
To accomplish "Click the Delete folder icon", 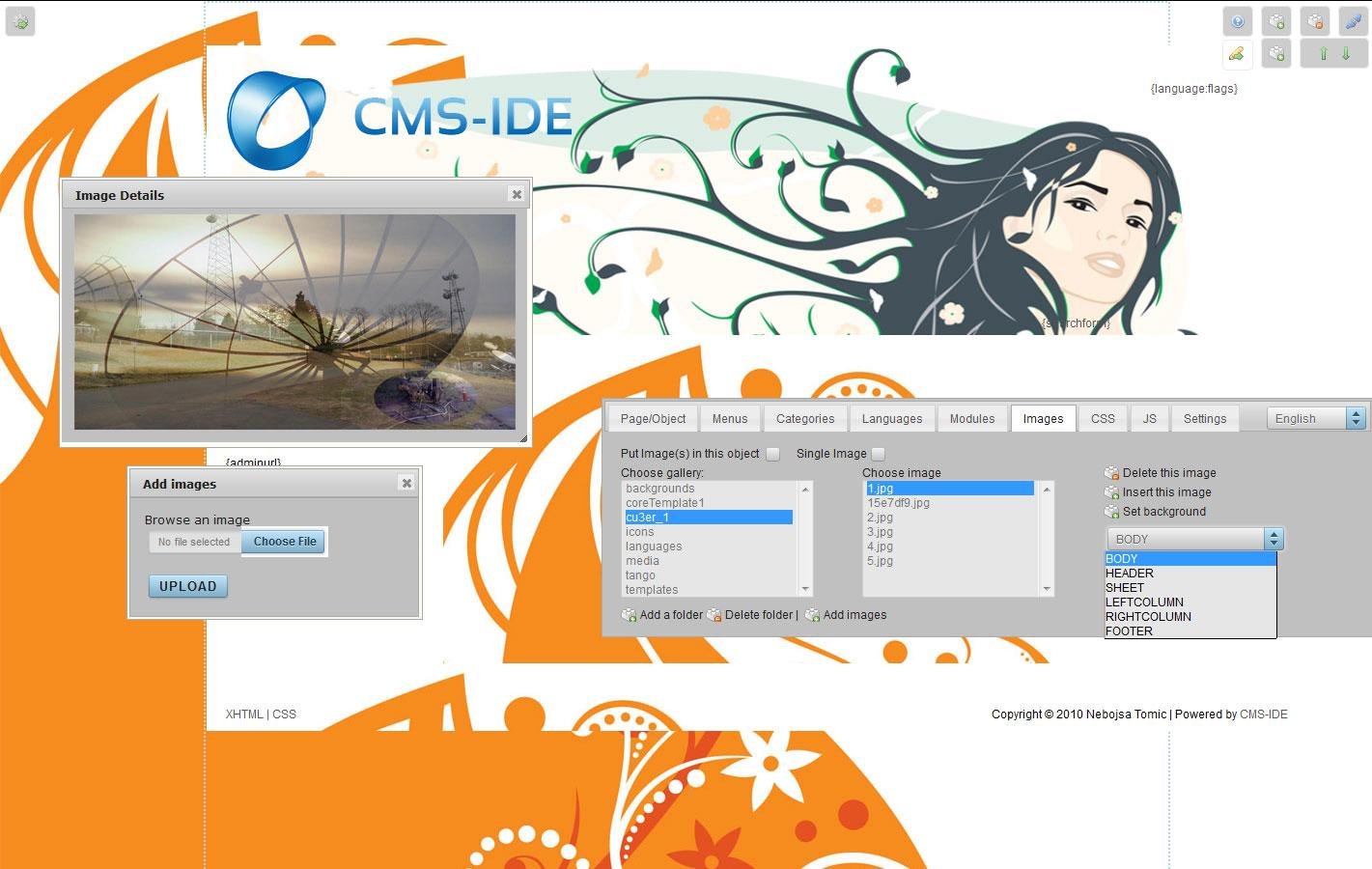I will pyautogui.click(x=715, y=614).
